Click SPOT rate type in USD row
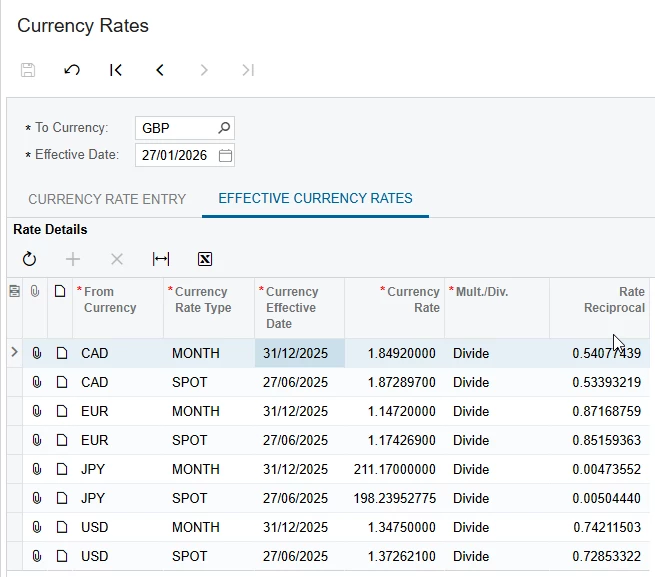 (x=209, y=556)
